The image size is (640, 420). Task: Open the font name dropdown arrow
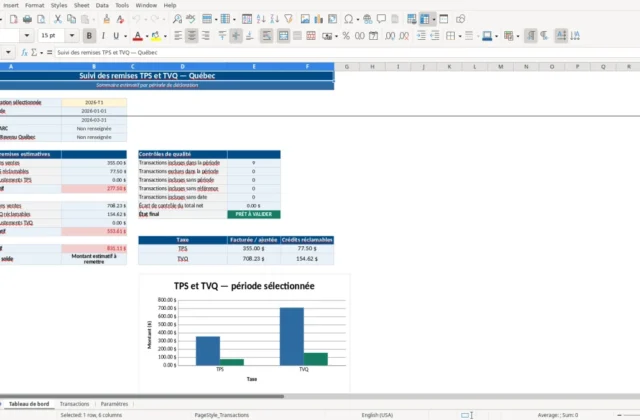click(x=27, y=36)
